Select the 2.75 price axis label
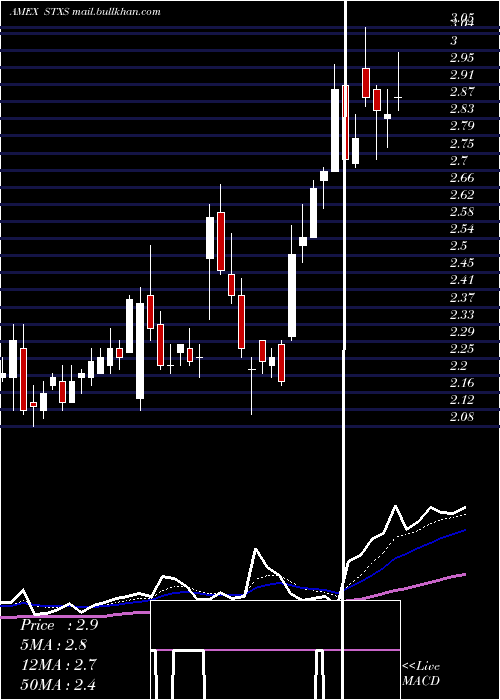500x700 pixels. point(462,144)
